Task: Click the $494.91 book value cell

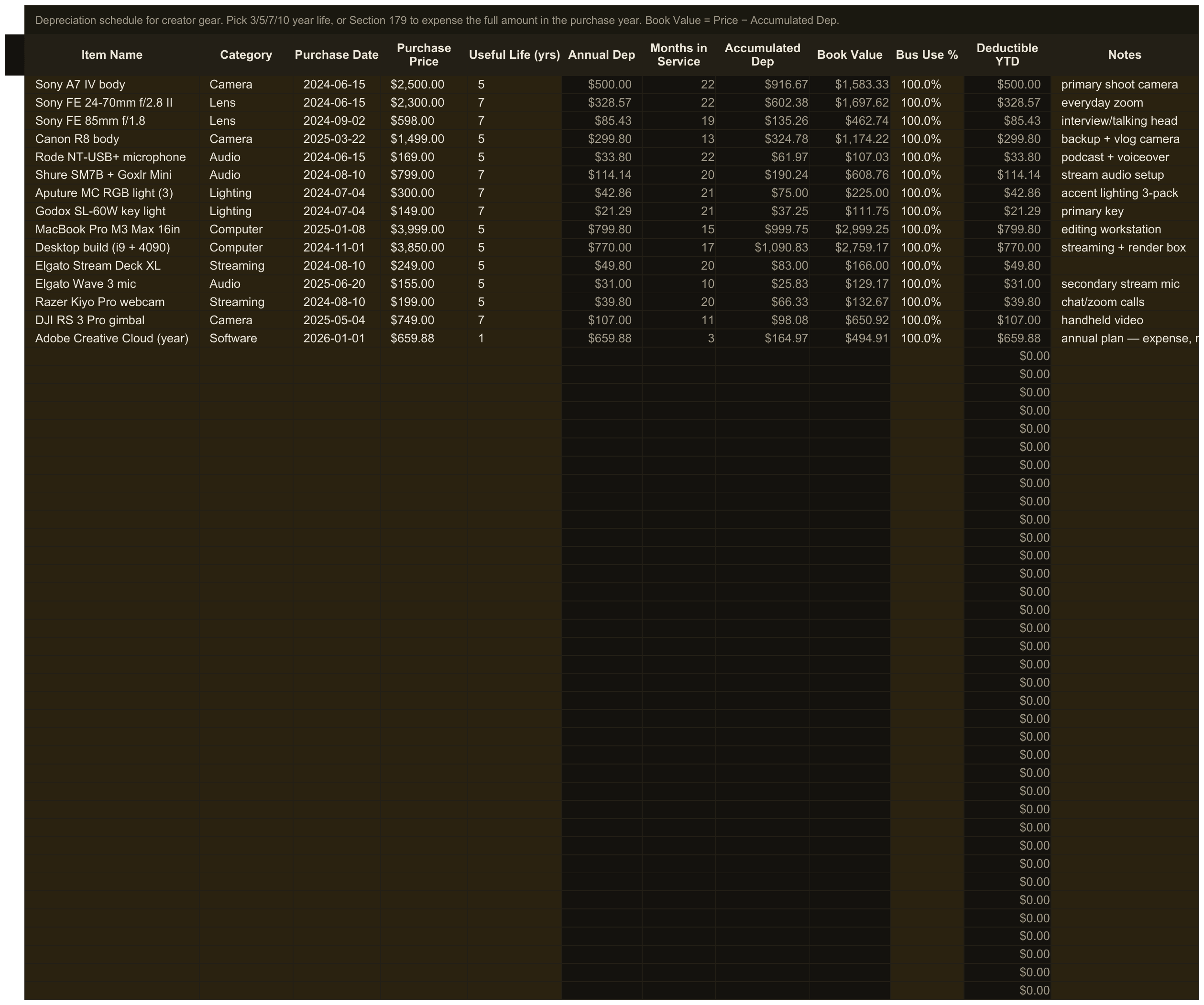Action: [x=850, y=338]
